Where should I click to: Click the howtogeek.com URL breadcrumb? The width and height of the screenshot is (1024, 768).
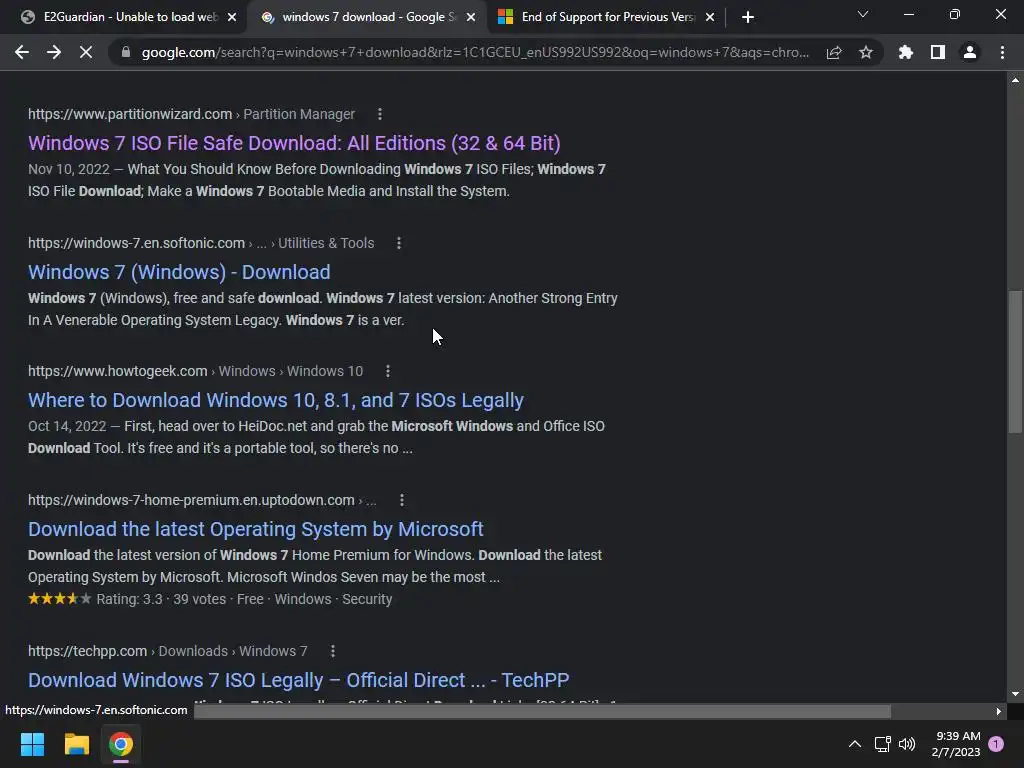click(x=195, y=371)
